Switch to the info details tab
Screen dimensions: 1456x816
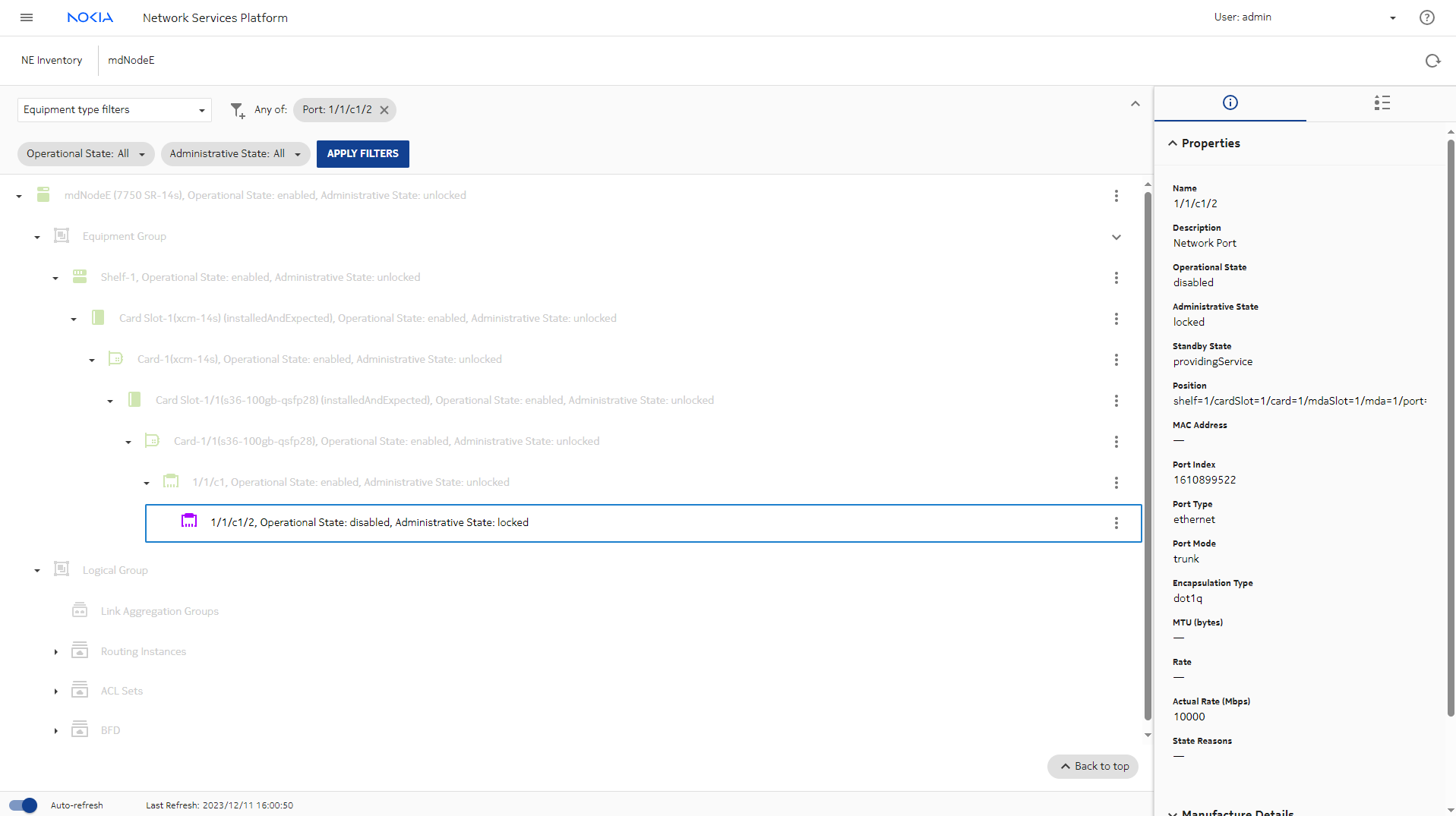1230,103
